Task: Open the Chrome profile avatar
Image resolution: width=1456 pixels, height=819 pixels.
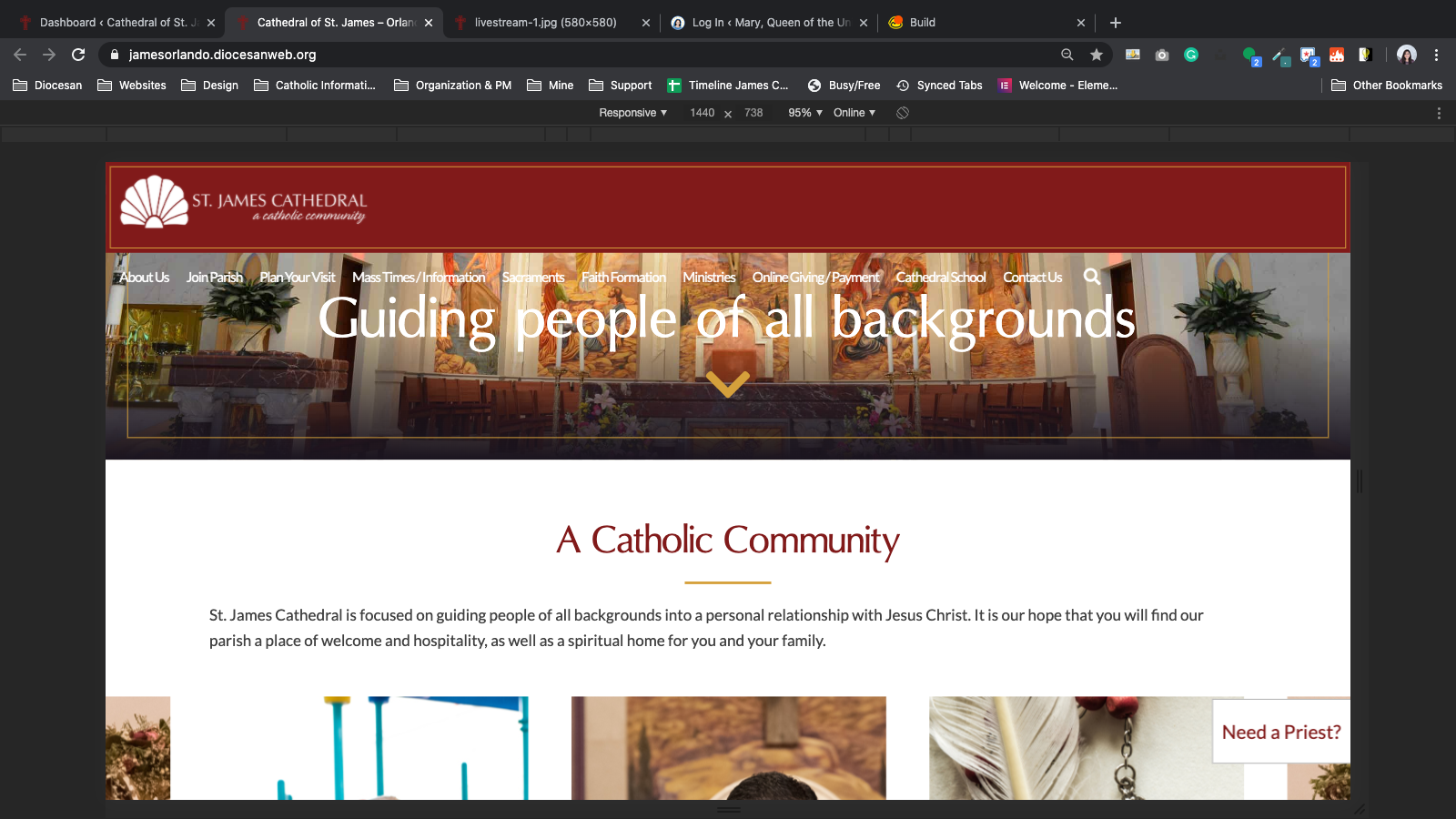Action: click(x=1407, y=55)
